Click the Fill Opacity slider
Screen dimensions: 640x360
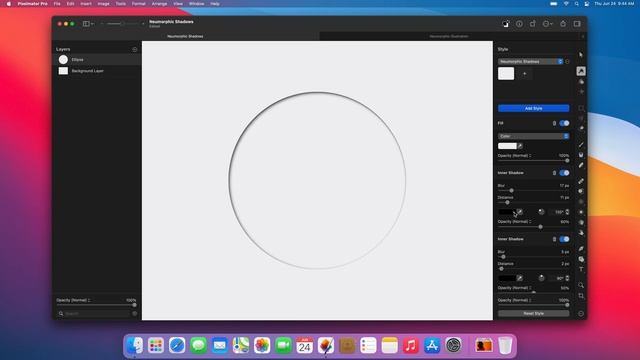[533, 161]
